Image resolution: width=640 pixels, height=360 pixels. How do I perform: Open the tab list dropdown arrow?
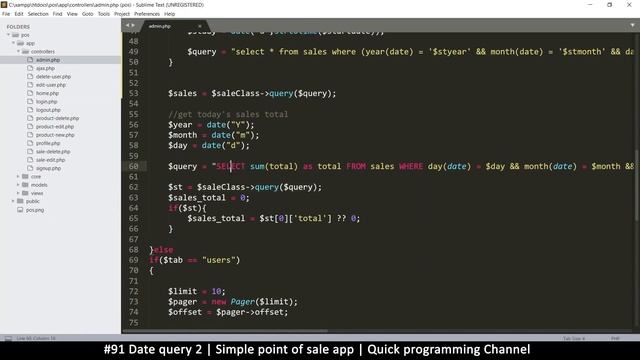pos(632,25)
